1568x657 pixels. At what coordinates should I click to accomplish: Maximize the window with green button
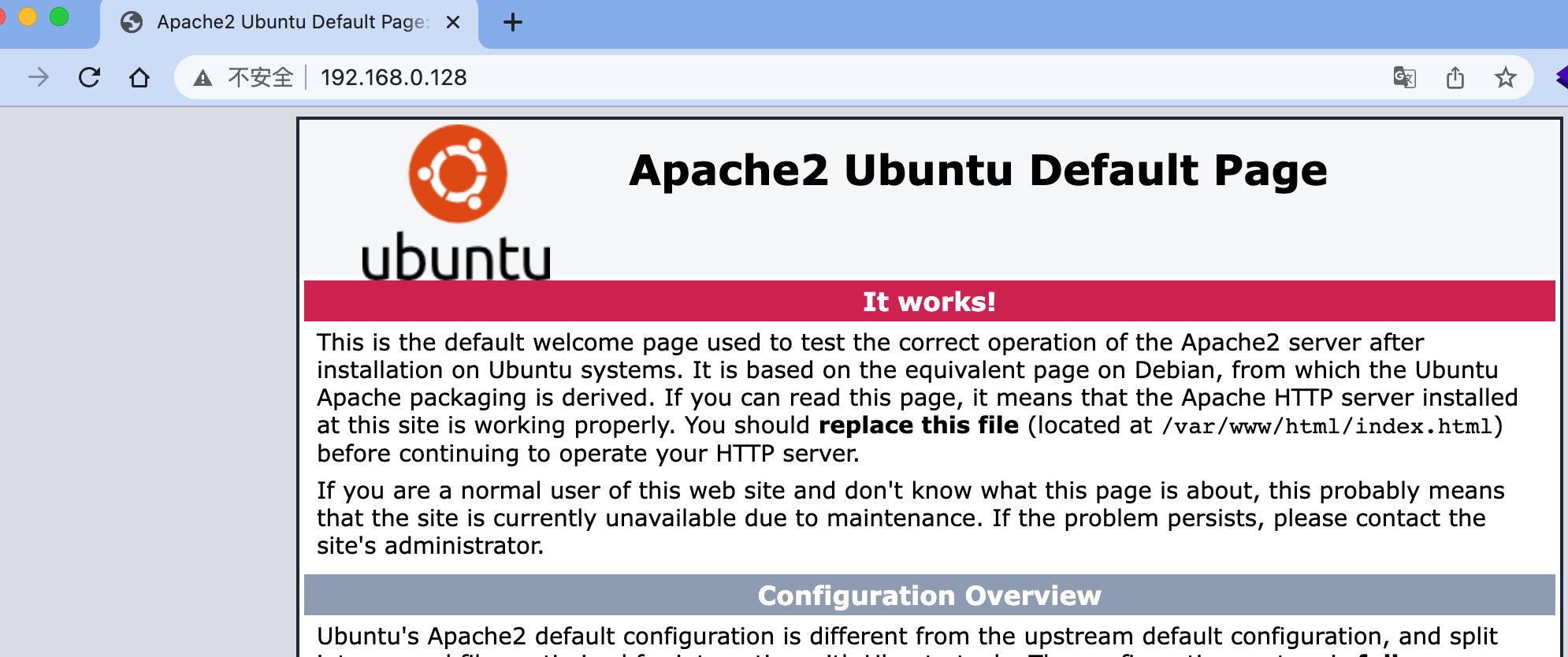[x=59, y=17]
